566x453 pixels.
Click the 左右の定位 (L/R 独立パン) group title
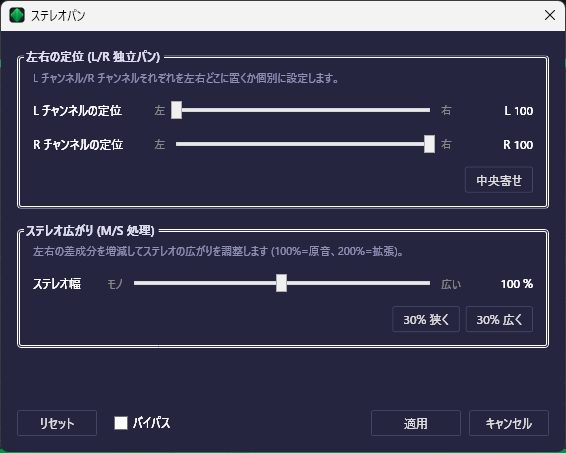pos(93,57)
